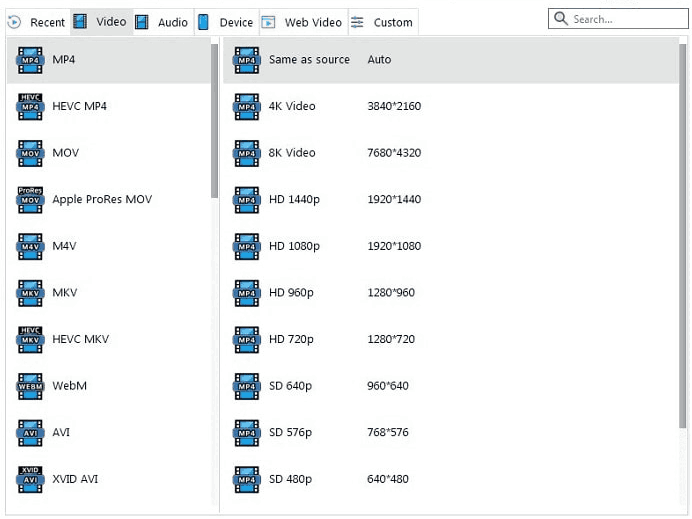Image resolution: width=692 pixels, height=519 pixels.
Task: Click the HD 960p preset icon
Action: pos(247,293)
